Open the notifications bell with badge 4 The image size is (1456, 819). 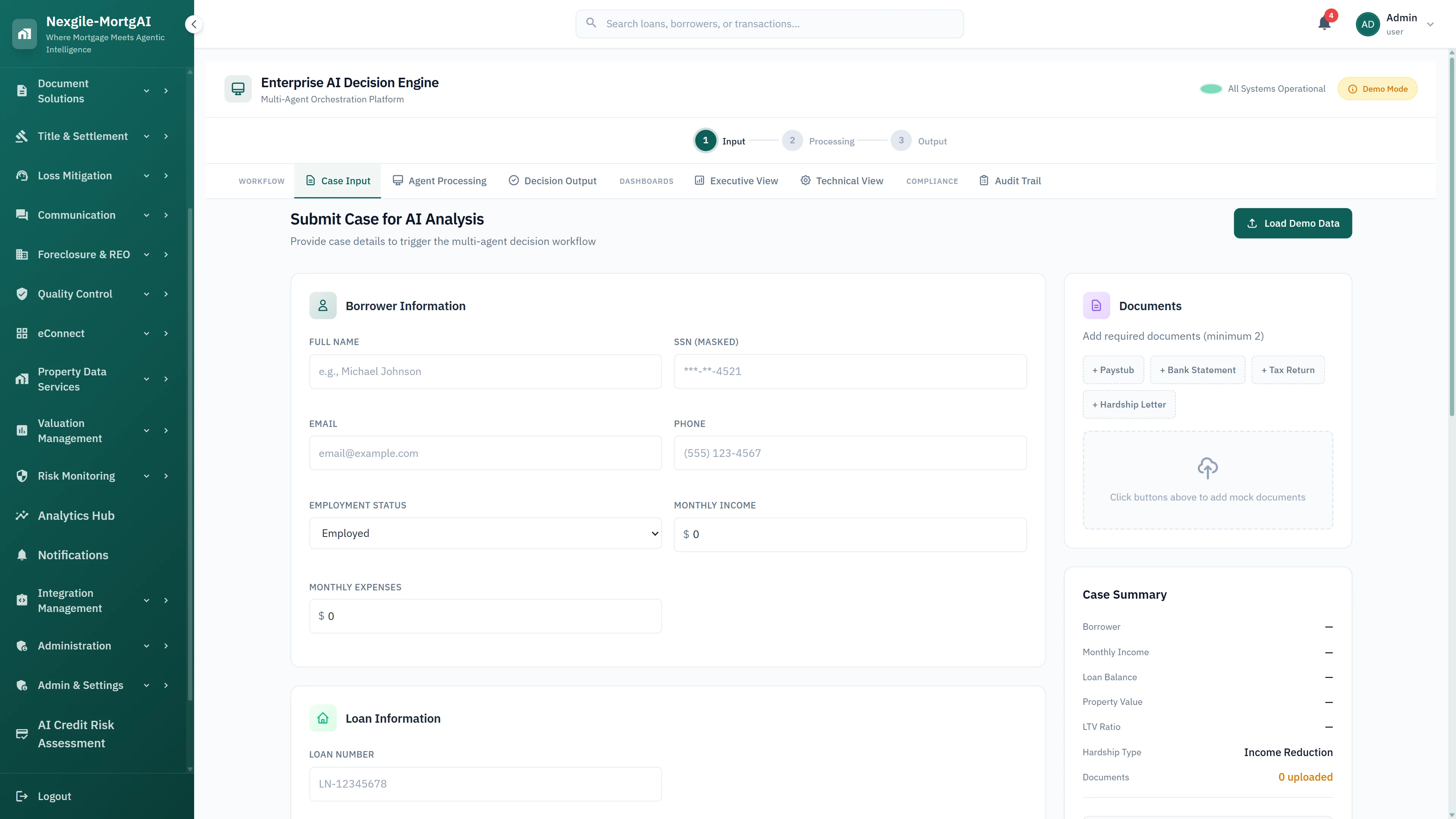pos(1324,23)
